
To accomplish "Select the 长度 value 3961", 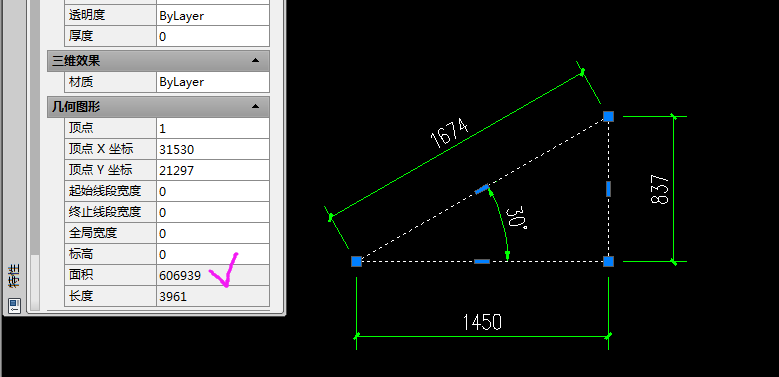I will [213, 297].
